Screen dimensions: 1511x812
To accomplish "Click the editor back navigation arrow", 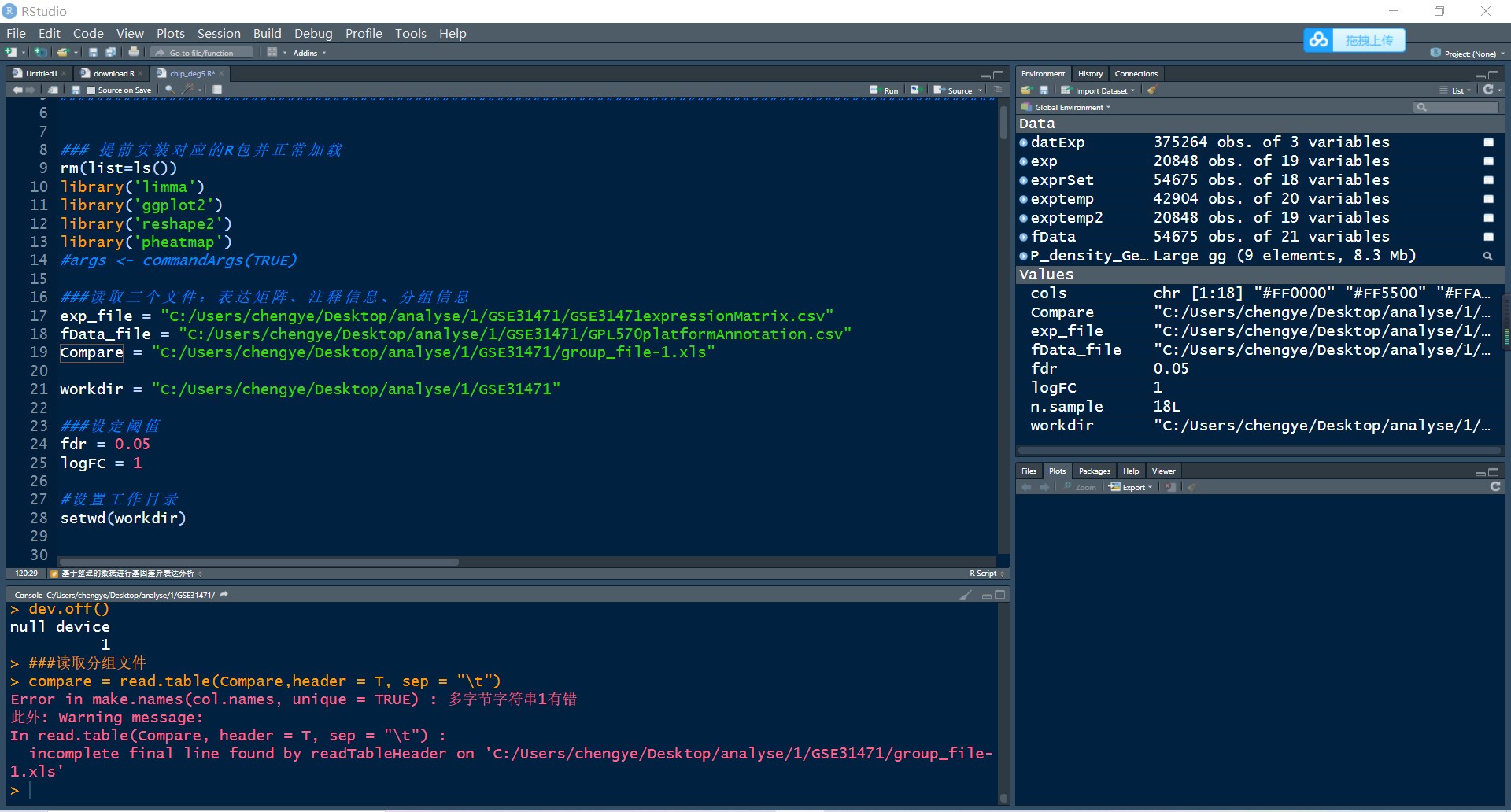I will point(17,90).
